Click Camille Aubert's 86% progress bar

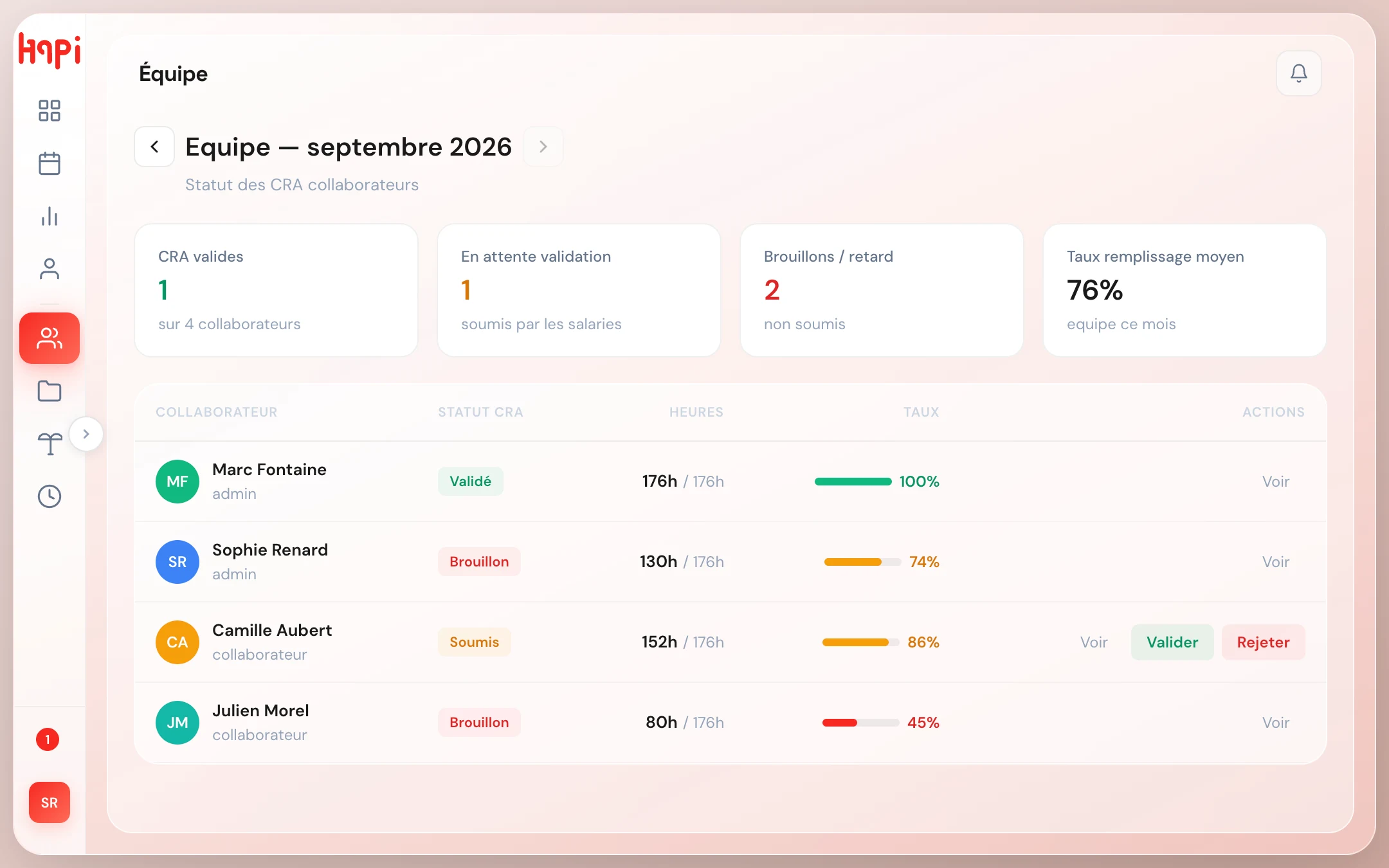(861, 642)
